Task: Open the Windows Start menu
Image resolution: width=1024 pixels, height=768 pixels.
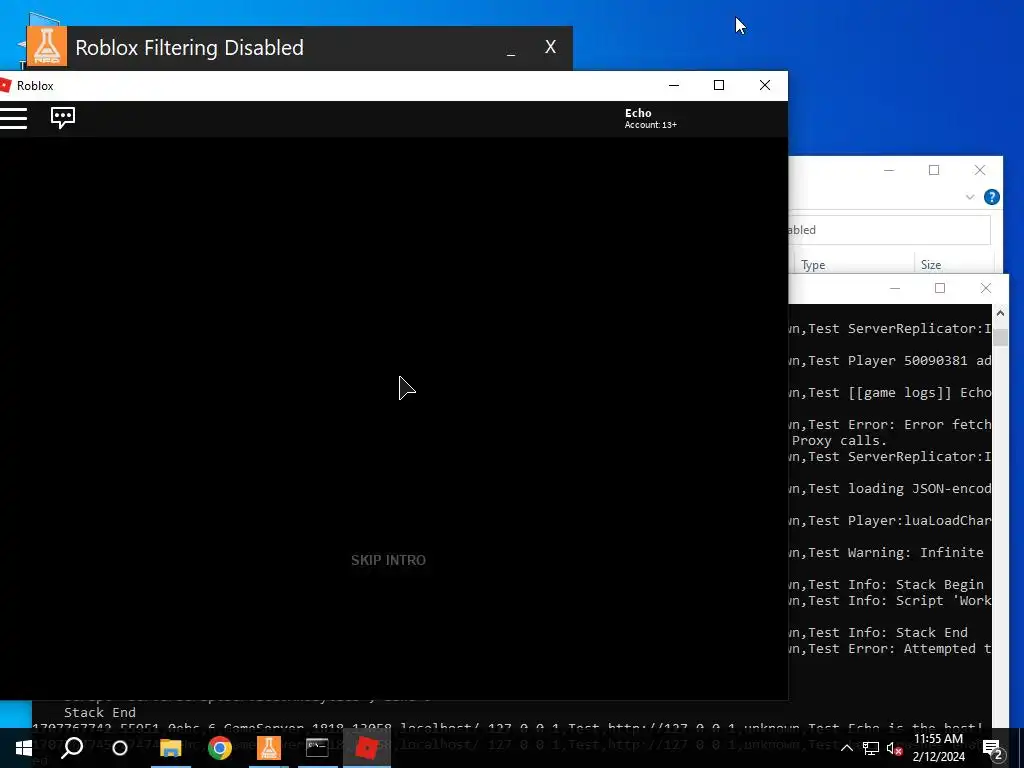Action: pyautogui.click(x=24, y=748)
